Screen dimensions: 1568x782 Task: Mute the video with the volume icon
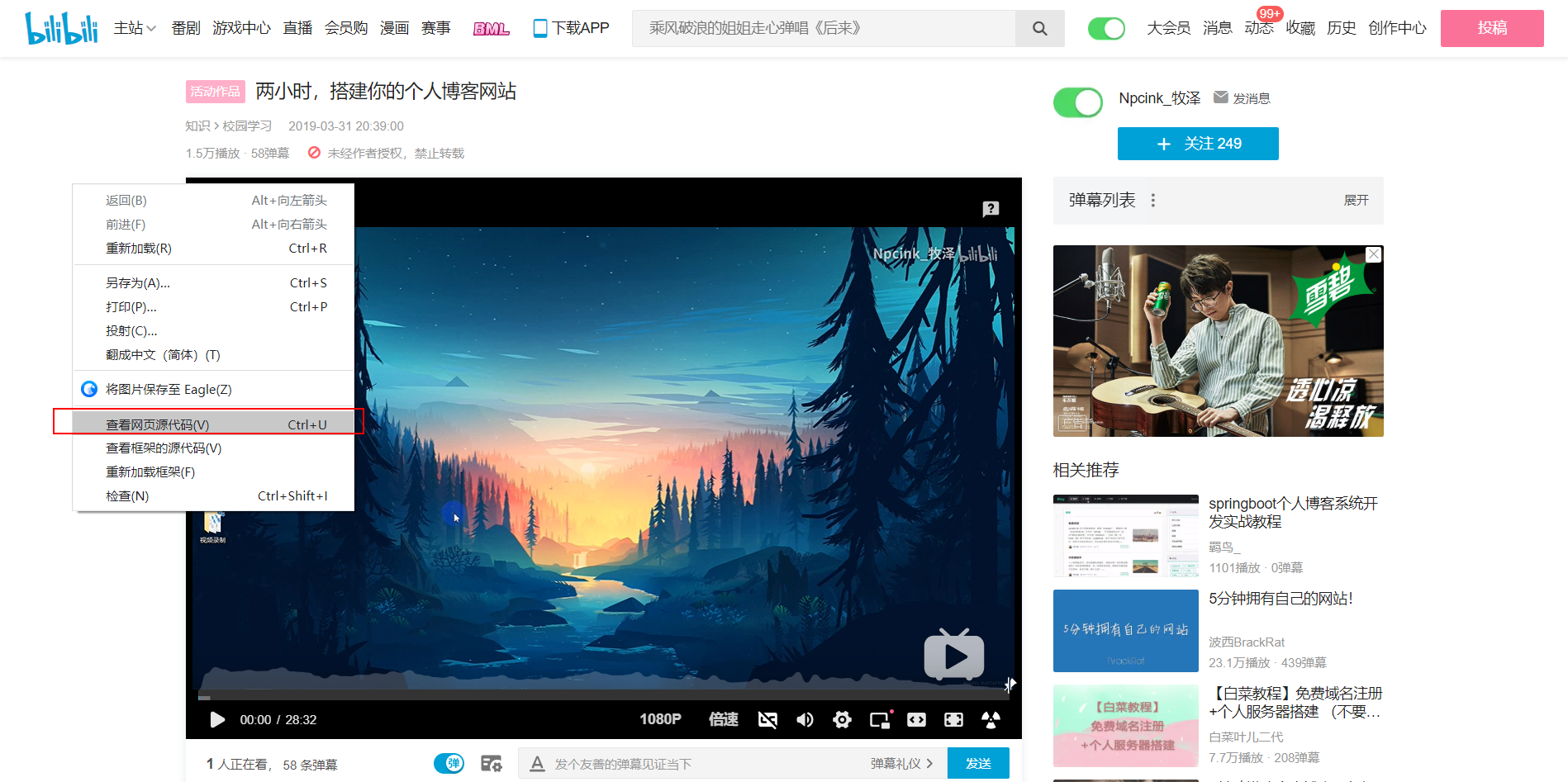(804, 720)
